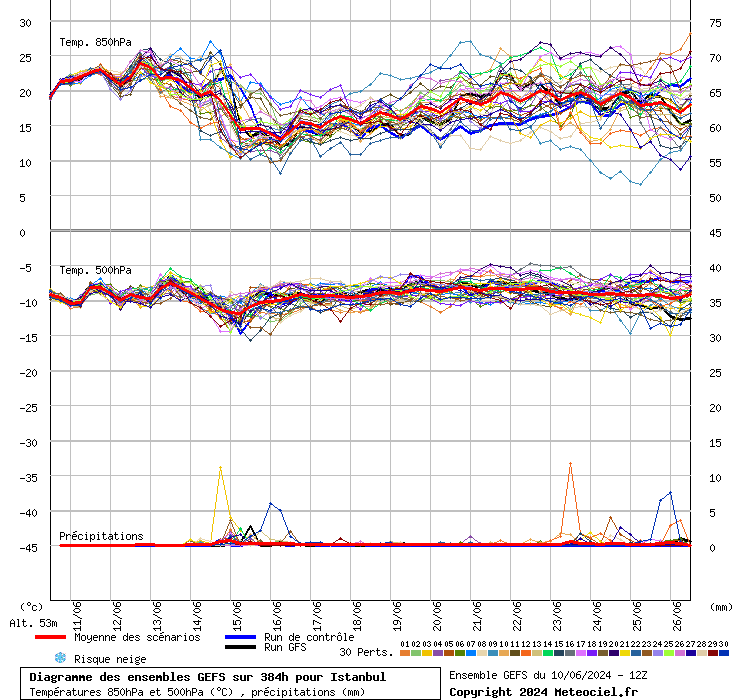
Task: Click the 23/06 date axis label
Action: (x=557, y=616)
